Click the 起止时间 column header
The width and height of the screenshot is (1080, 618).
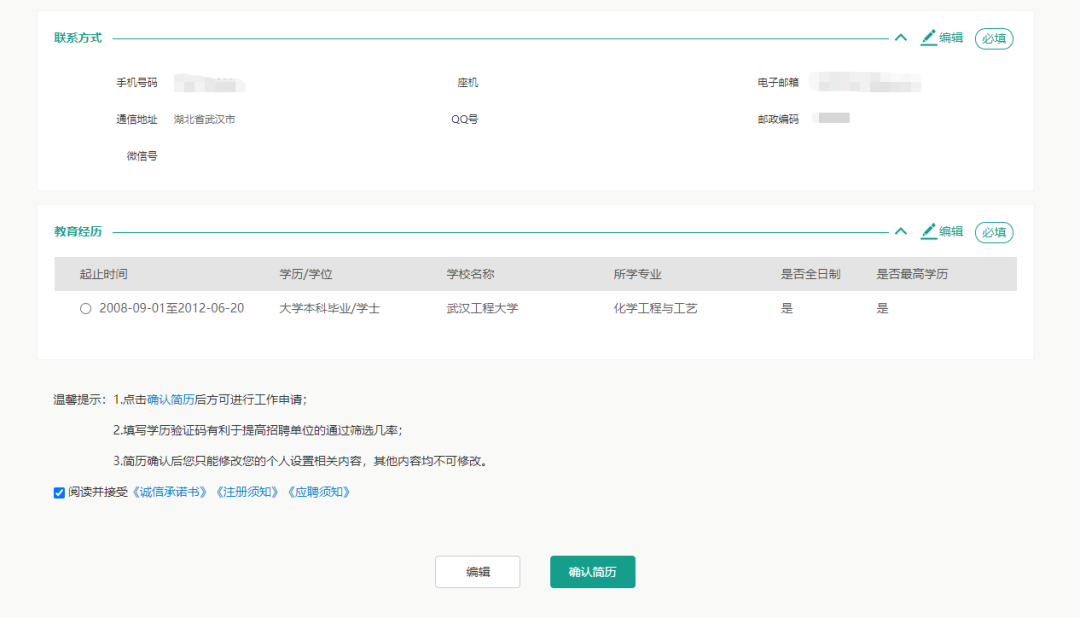tap(103, 274)
